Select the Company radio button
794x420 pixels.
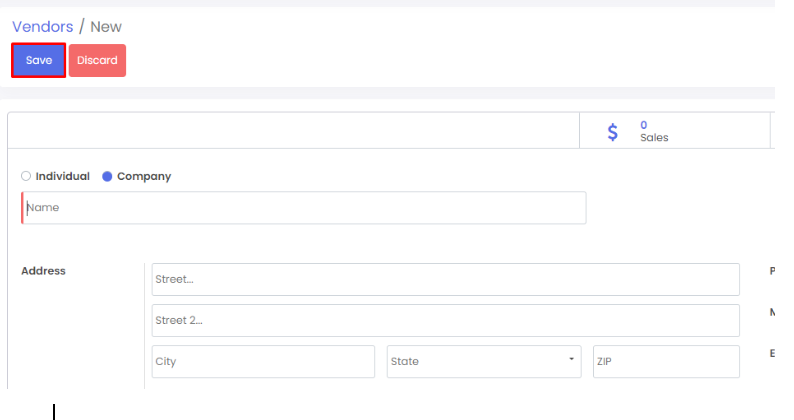(107, 176)
